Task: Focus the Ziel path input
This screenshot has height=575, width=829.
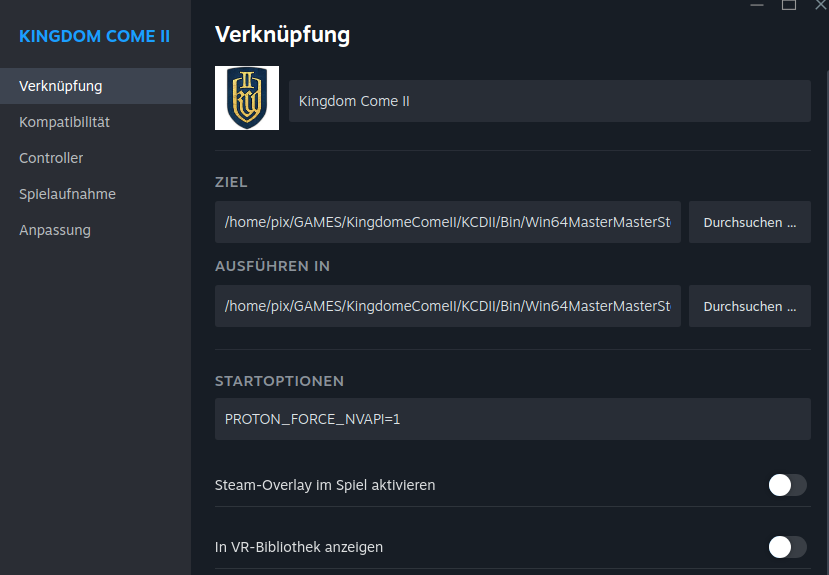Action: (448, 222)
